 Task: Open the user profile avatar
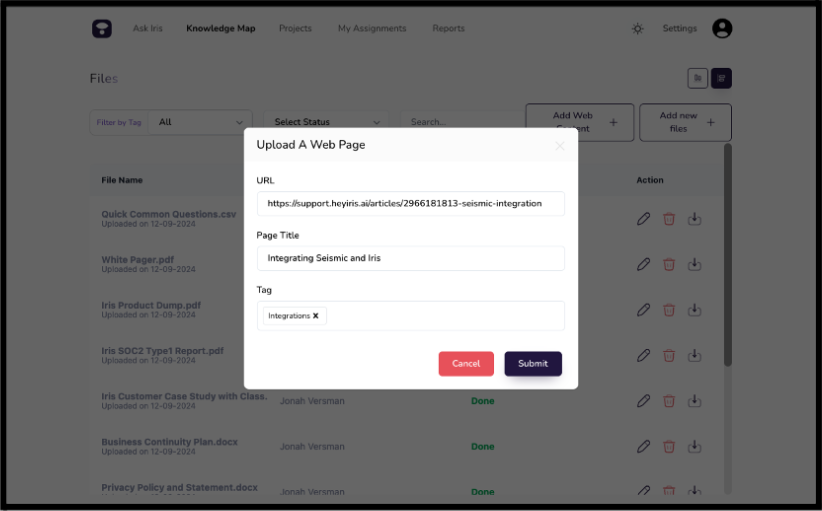click(722, 28)
